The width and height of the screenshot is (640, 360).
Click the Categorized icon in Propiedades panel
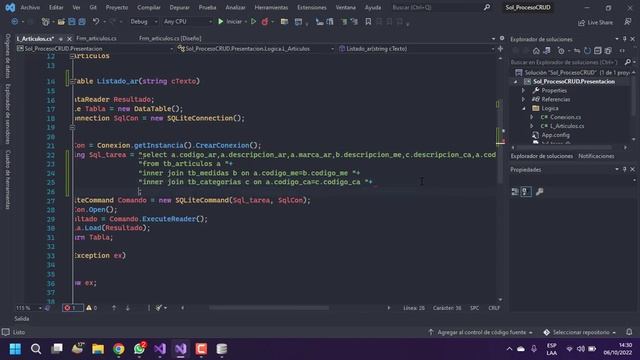tap(515, 191)
